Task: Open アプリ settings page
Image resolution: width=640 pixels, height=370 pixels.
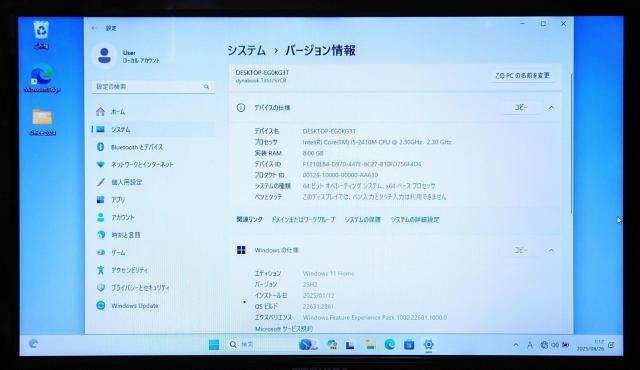Action: [x=153, y=199]
